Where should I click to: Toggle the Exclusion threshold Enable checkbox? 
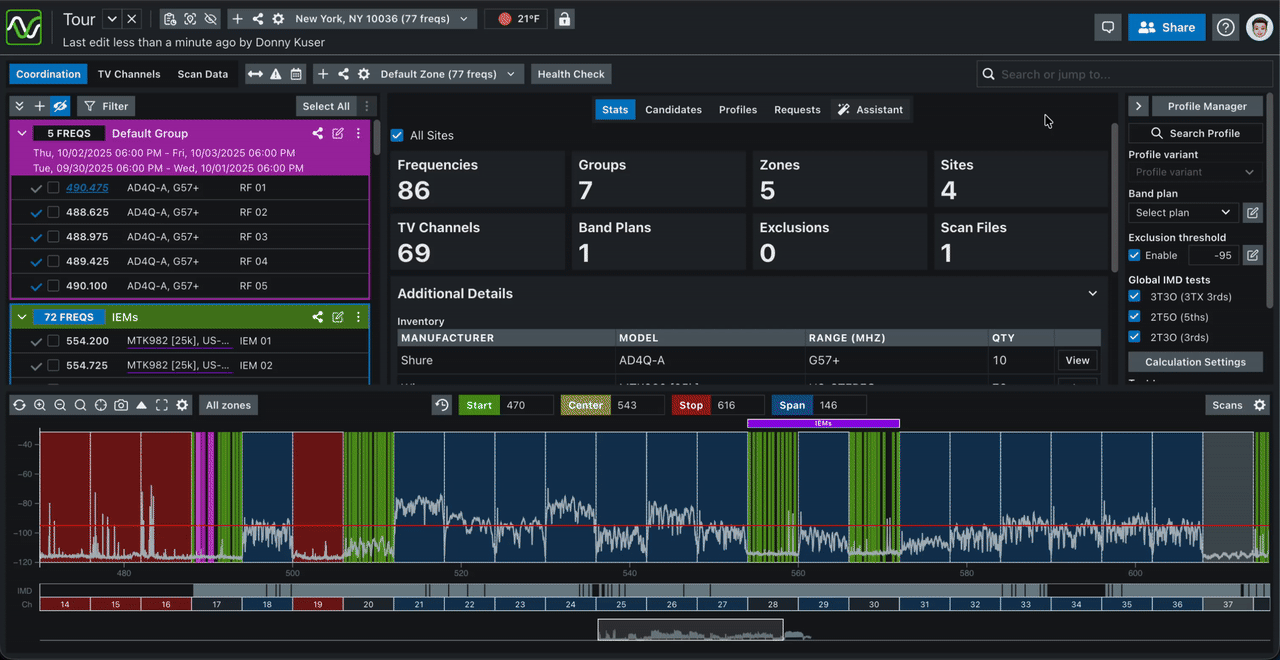(x=1134, y=256)
